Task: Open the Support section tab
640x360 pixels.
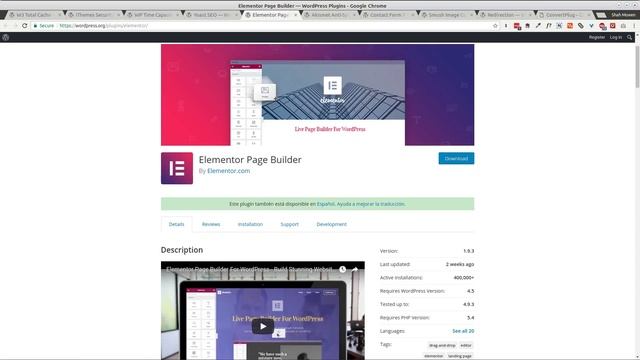Action: tap(289, 224)
